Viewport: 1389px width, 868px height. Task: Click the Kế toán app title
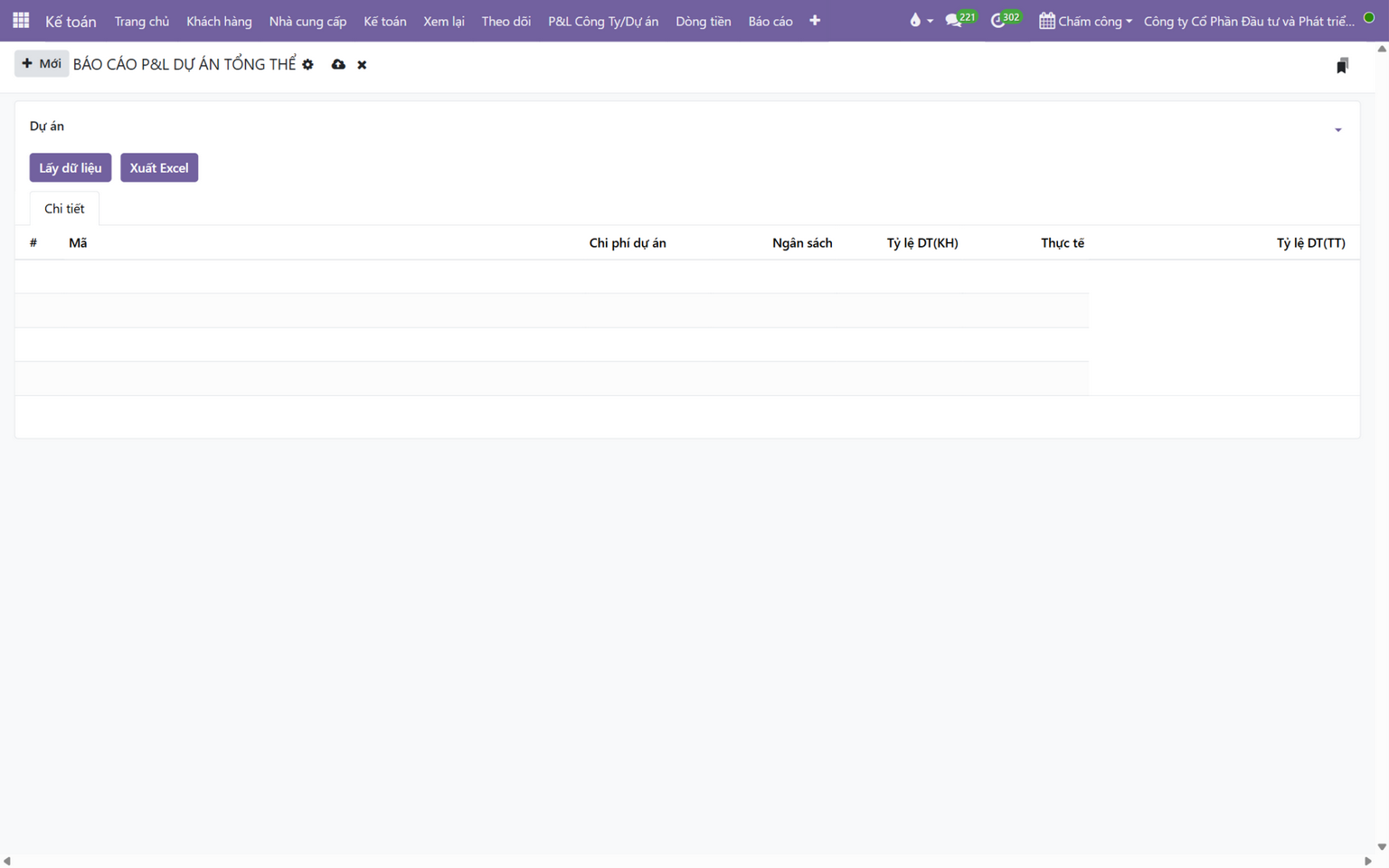71,21
